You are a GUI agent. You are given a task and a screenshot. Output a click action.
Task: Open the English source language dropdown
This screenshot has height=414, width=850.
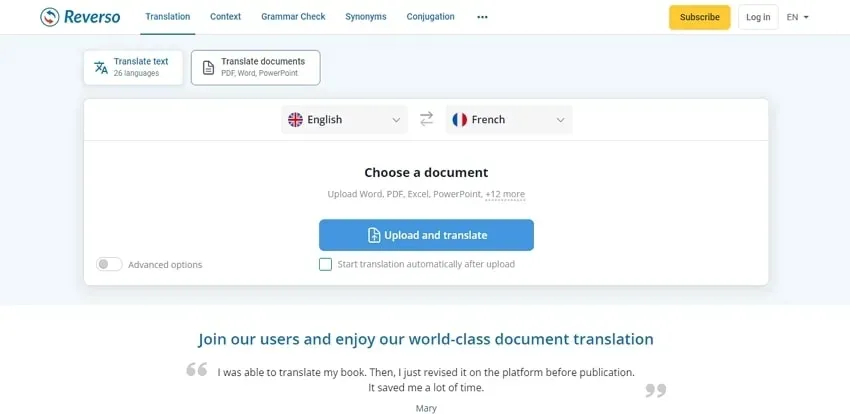344,120
